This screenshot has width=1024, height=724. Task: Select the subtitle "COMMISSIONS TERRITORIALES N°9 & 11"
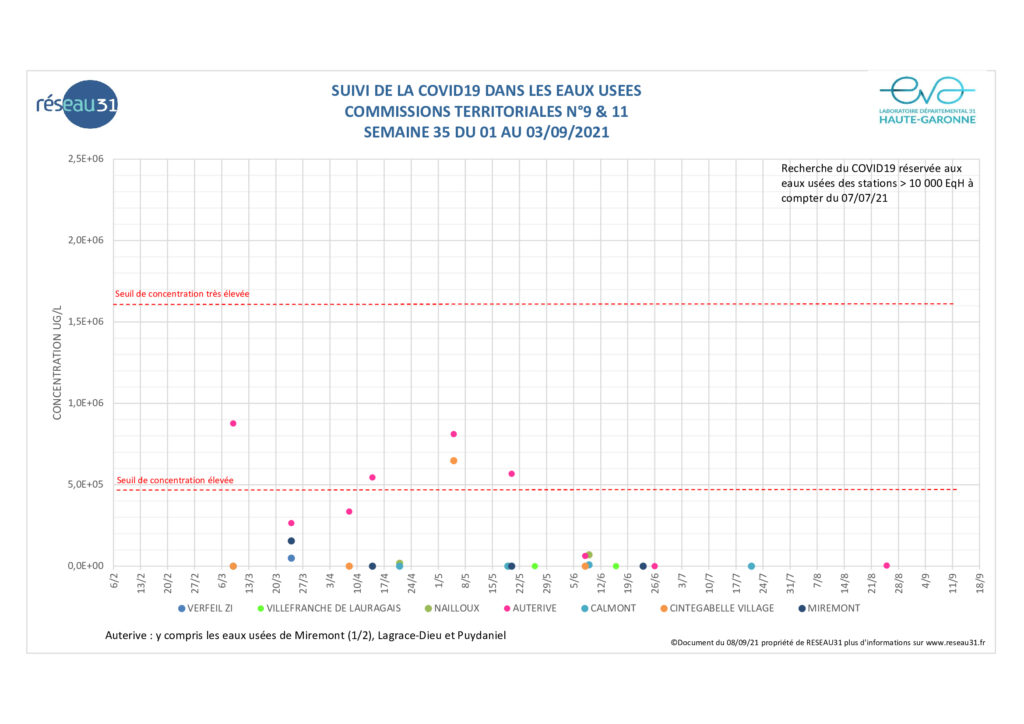point(486,112)
